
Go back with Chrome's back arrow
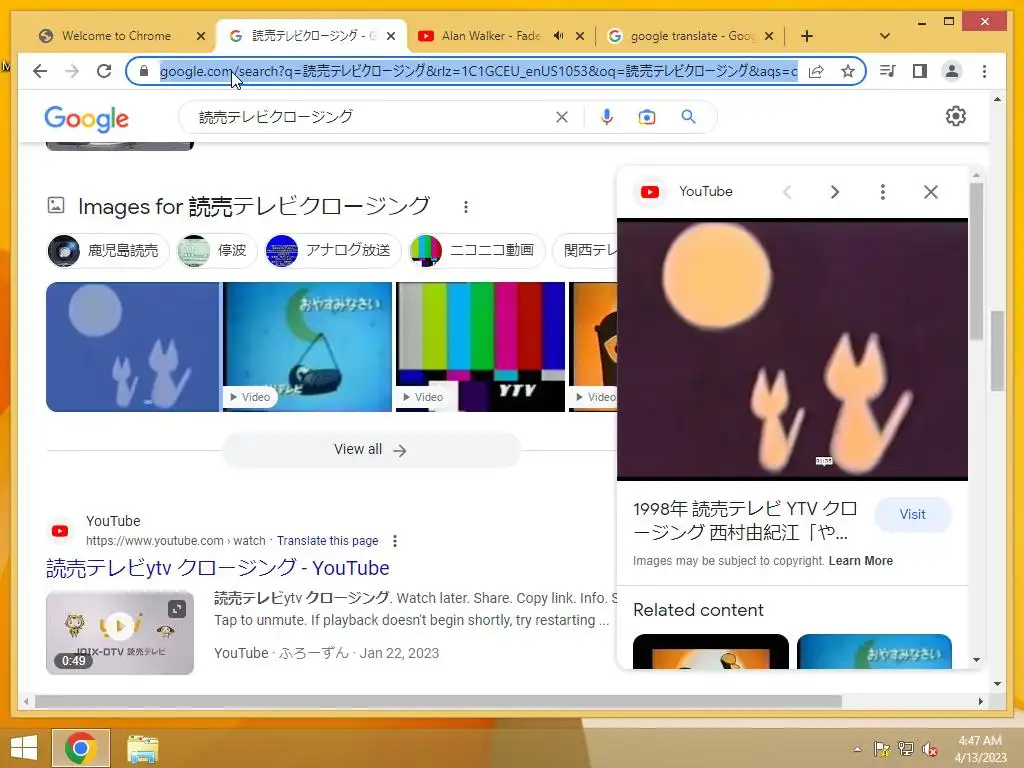point(40,71)
